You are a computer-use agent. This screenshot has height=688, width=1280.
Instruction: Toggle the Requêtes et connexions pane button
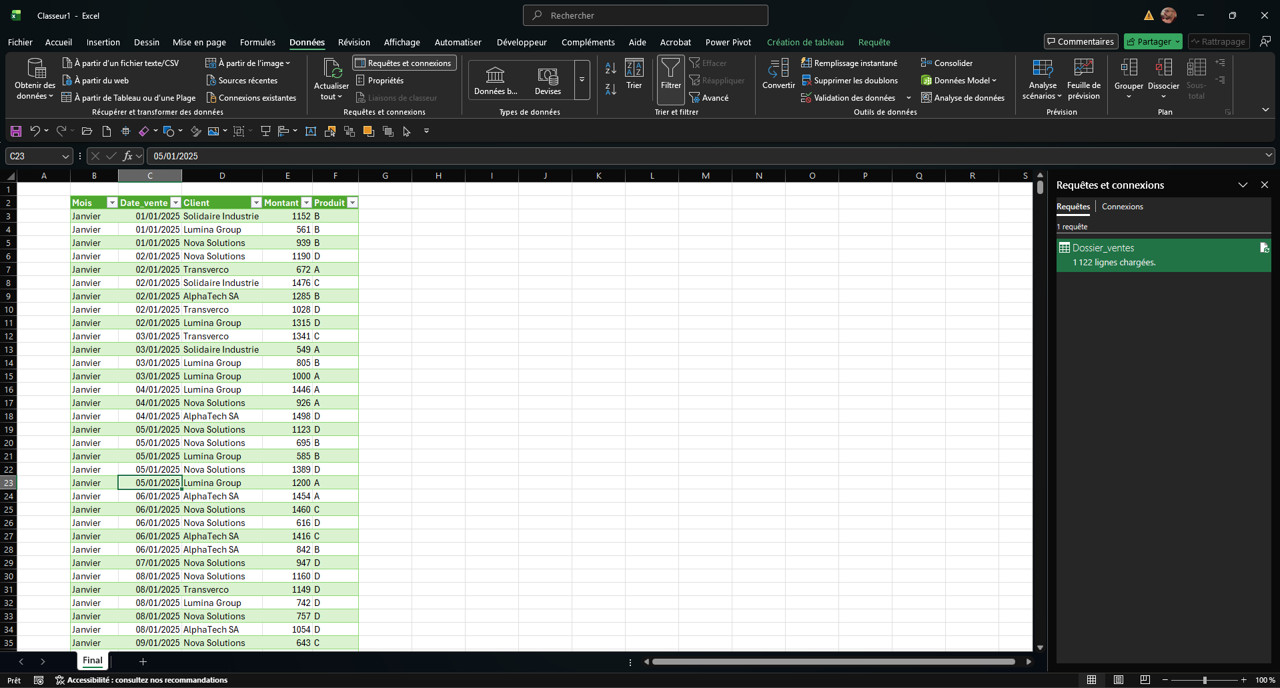[x=404, y=63]
